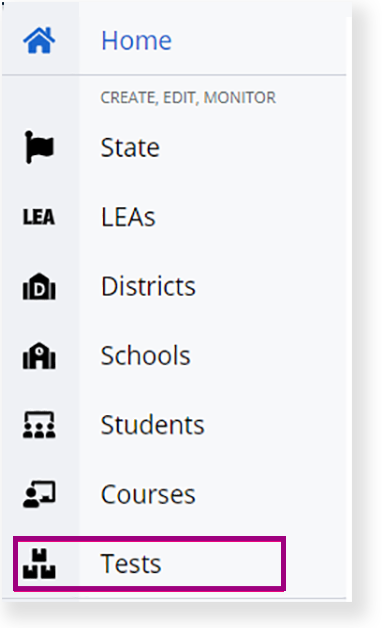Open the Home link text
This screenshot has width=386, height=628.
click(x=137, y=40)
